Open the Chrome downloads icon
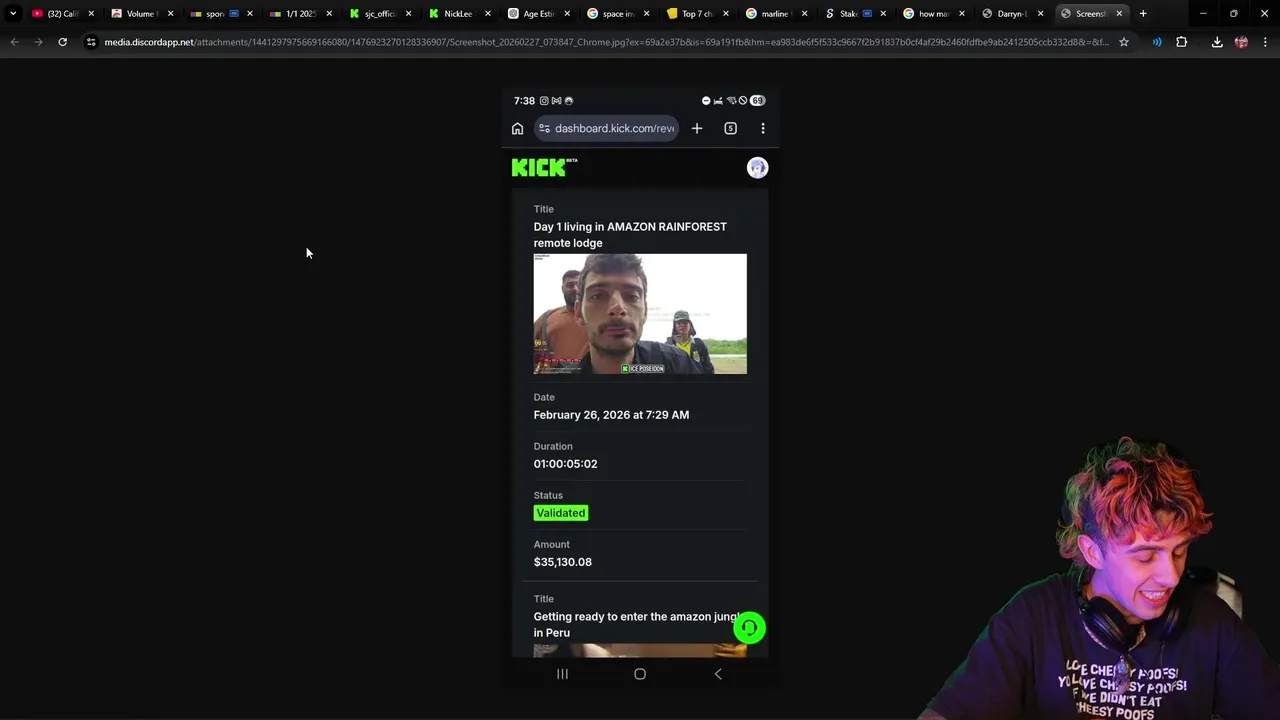The height and width of the screenshot is (720, 1280). (x=1217, y=42)
